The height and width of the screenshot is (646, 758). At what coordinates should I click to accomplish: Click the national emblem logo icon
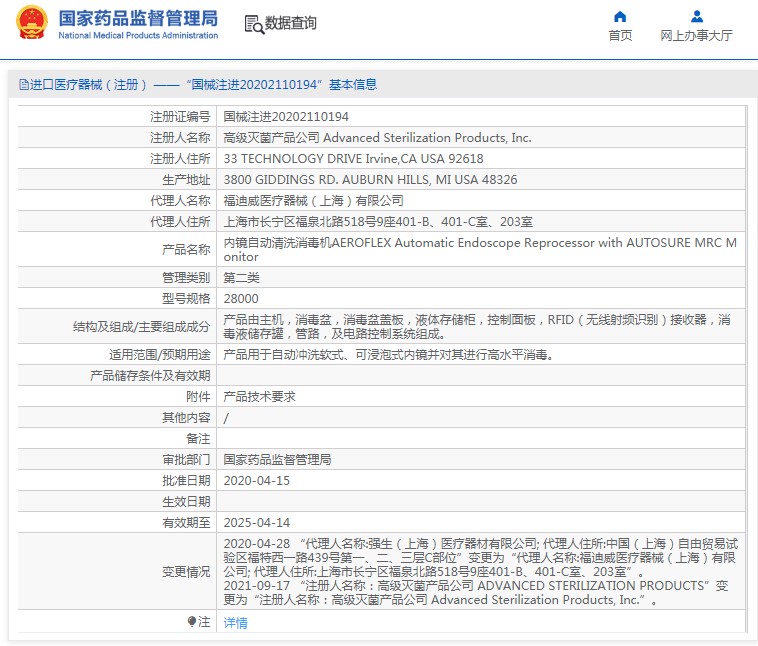click(x=32, y=23)
